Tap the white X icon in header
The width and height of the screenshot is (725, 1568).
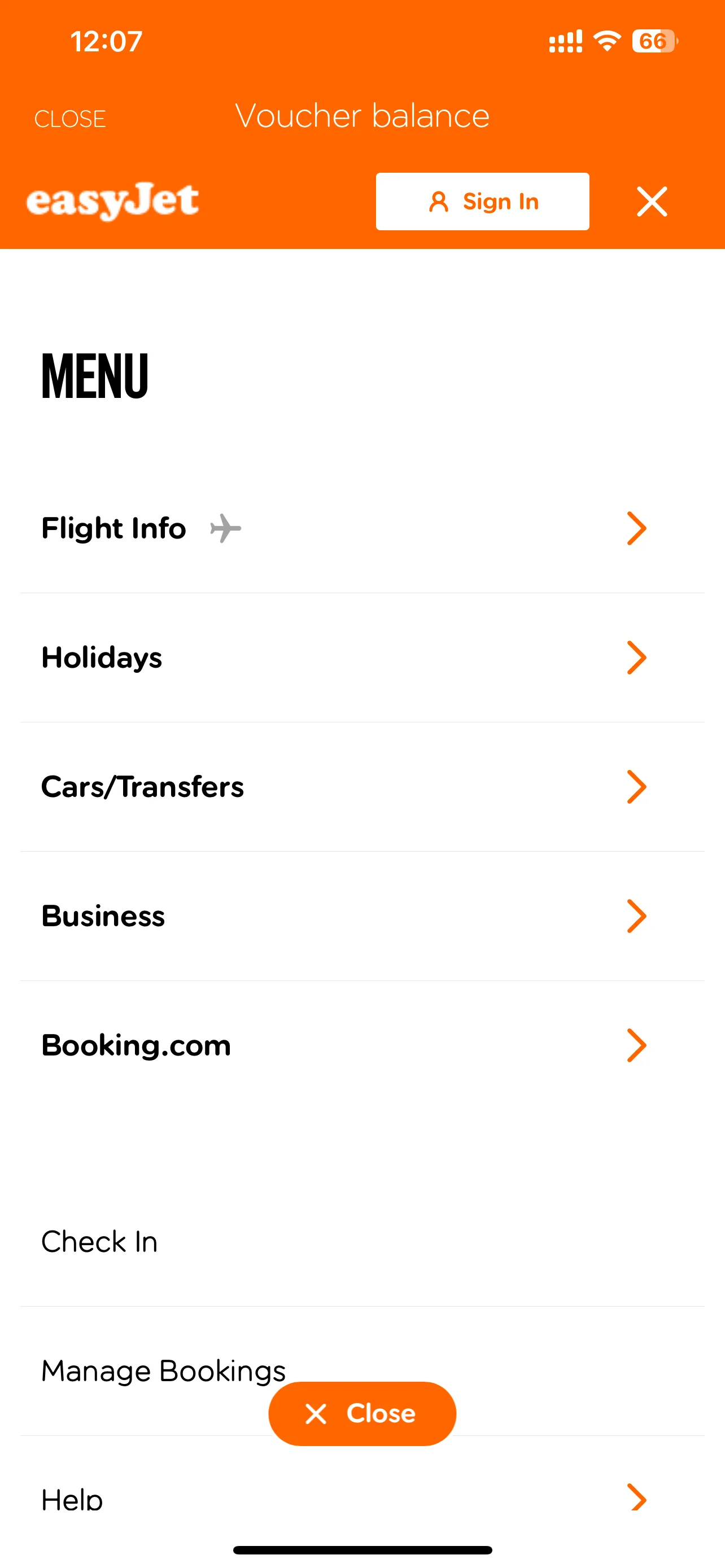click(652, 202)
